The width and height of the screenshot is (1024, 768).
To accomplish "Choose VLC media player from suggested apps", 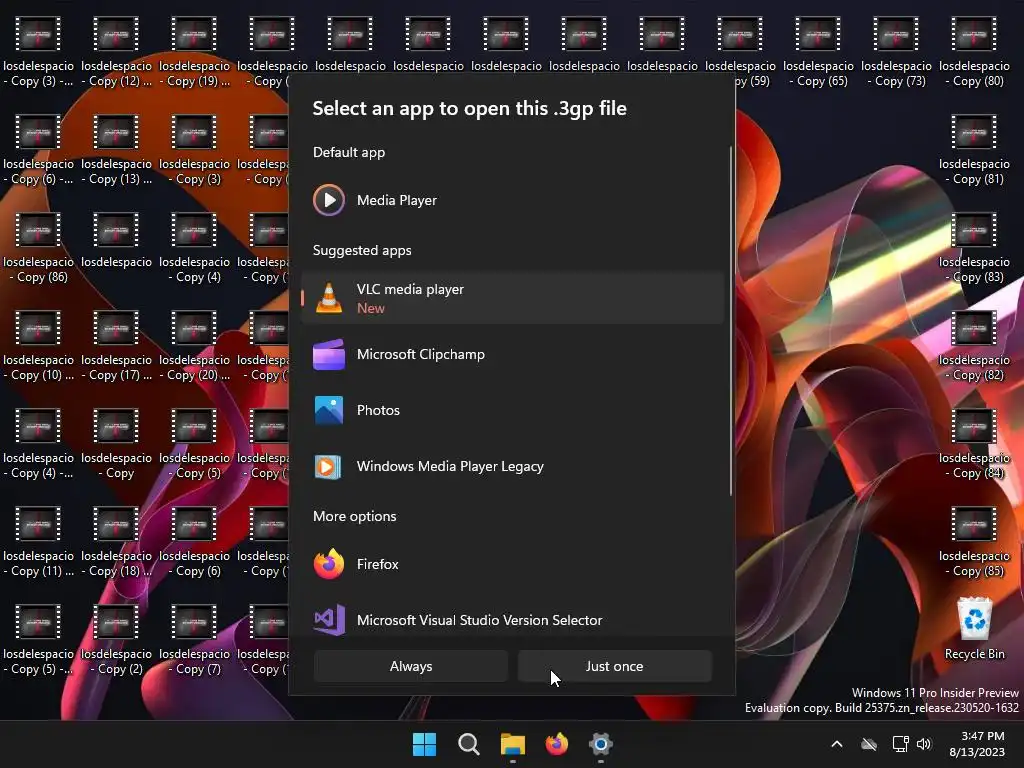I will tap(513, 298).
